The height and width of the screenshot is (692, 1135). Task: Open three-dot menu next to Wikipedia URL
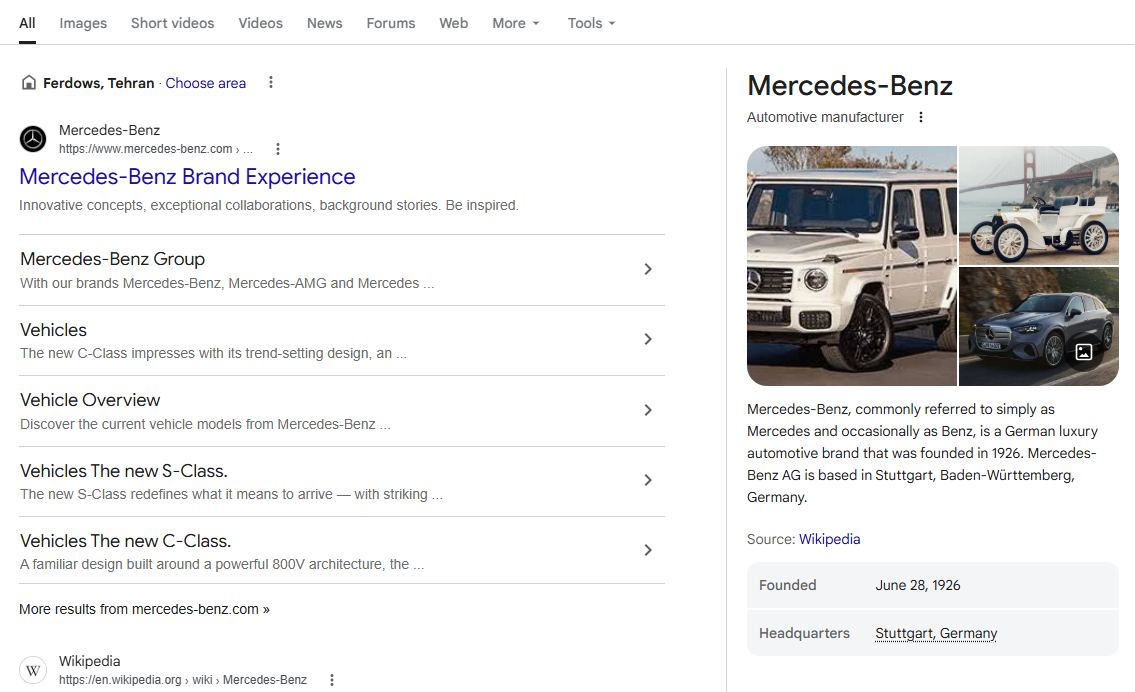(332, 680)
